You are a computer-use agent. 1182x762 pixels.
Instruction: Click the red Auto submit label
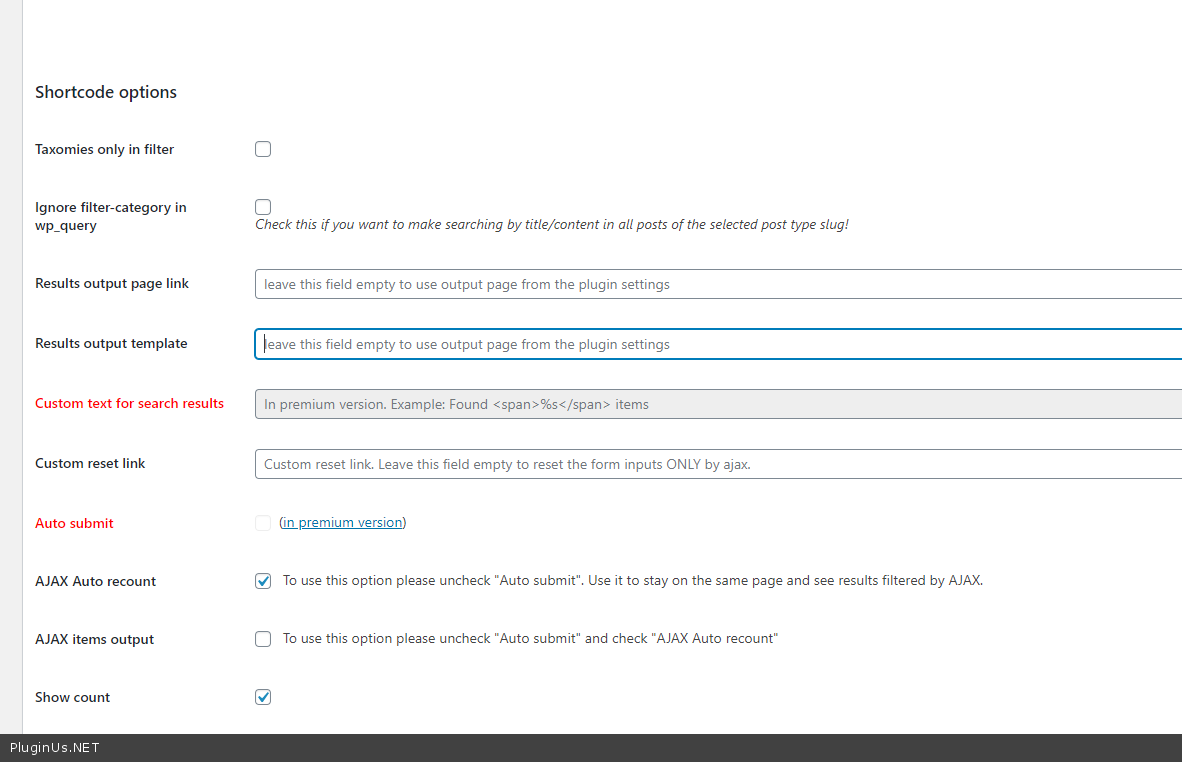[74, 523]
